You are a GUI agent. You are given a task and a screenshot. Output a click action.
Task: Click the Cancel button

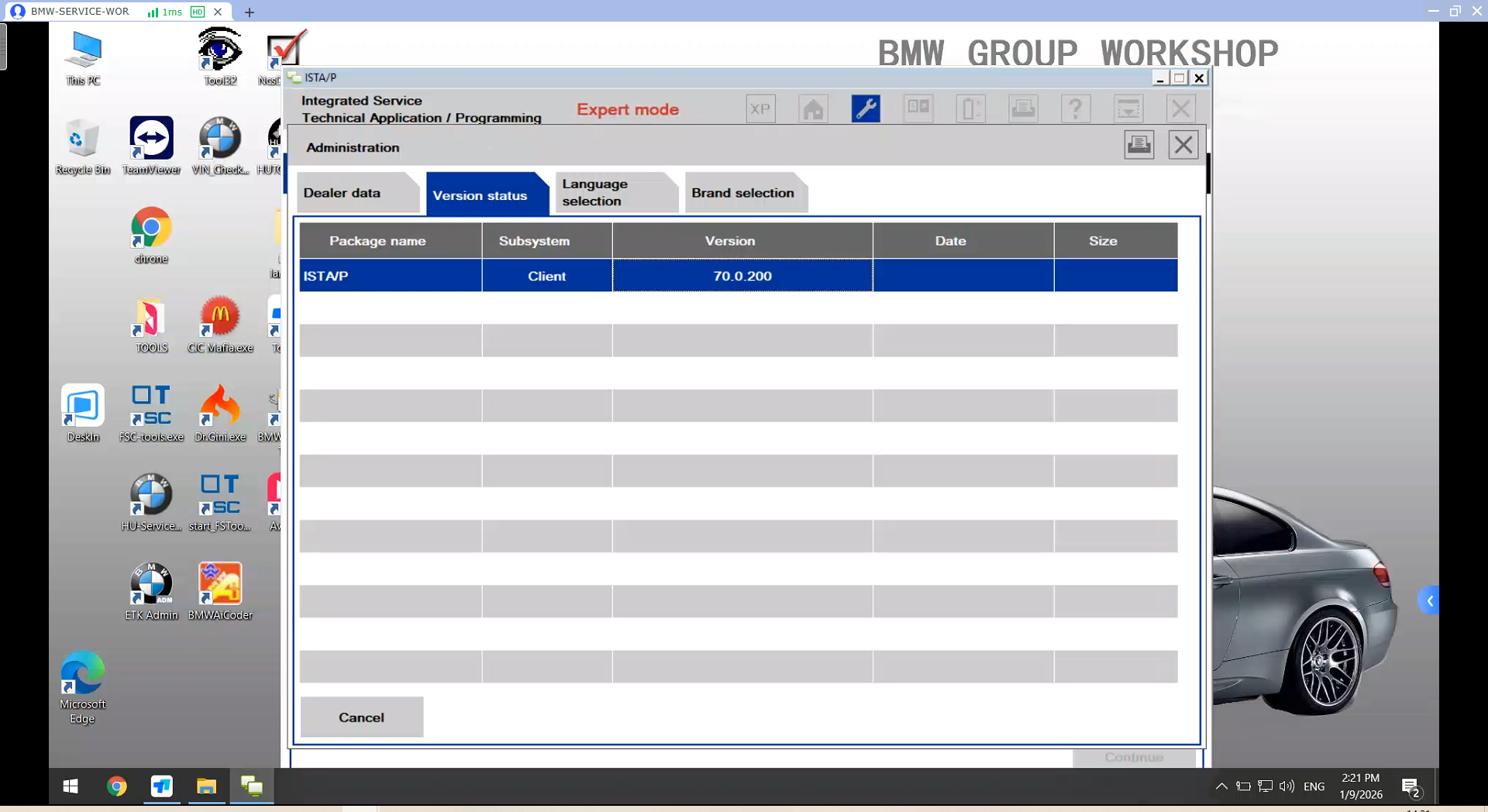pyautogui.click(x=361, y=717)
